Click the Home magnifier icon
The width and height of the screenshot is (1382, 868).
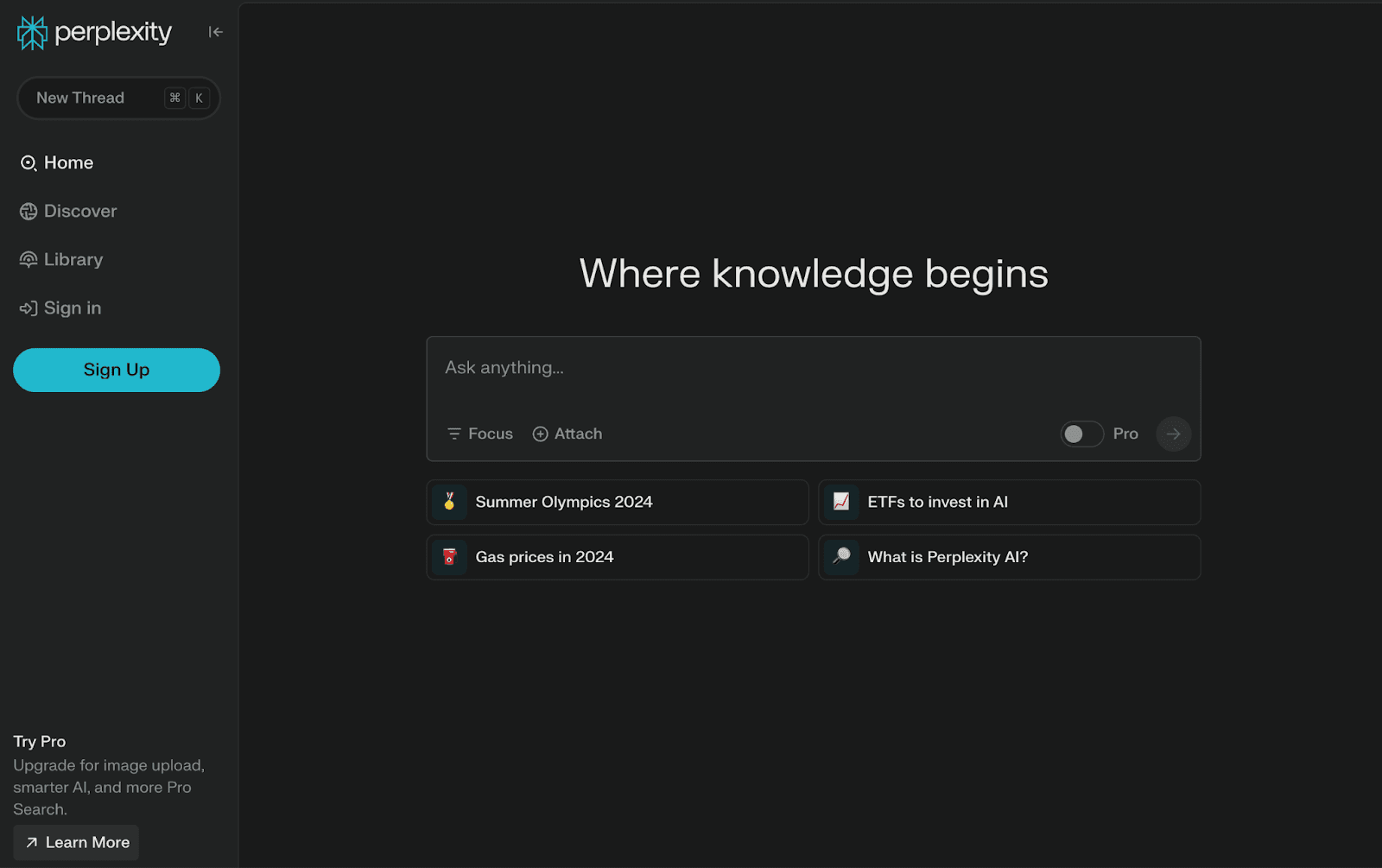pos(29,162)
